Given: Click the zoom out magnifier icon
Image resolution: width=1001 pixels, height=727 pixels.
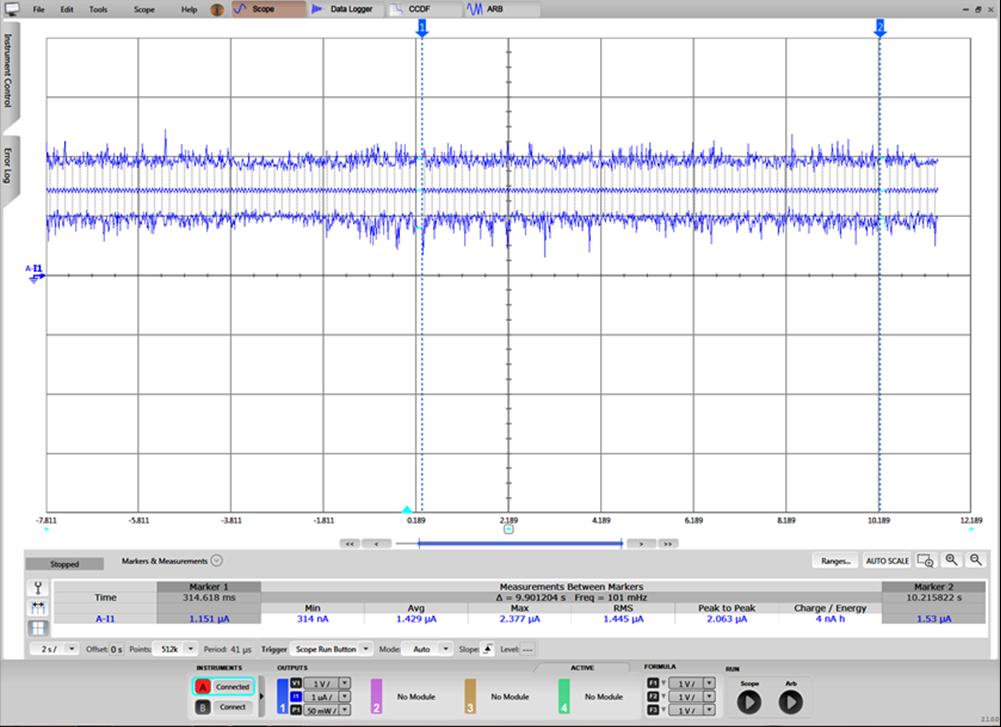Looking at the screenshot, I should 975,561.
